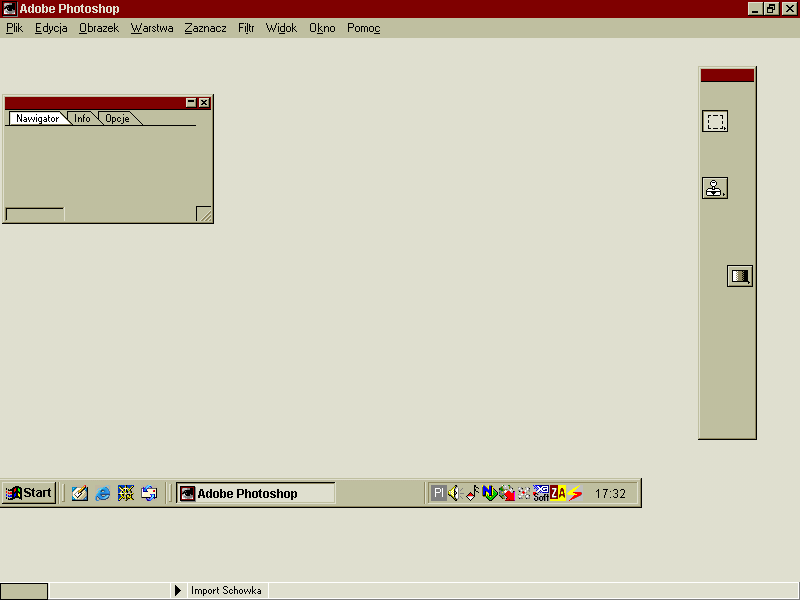Open the Obrazek menu
This screenshot has width=800, height=600.
(99, 28)
